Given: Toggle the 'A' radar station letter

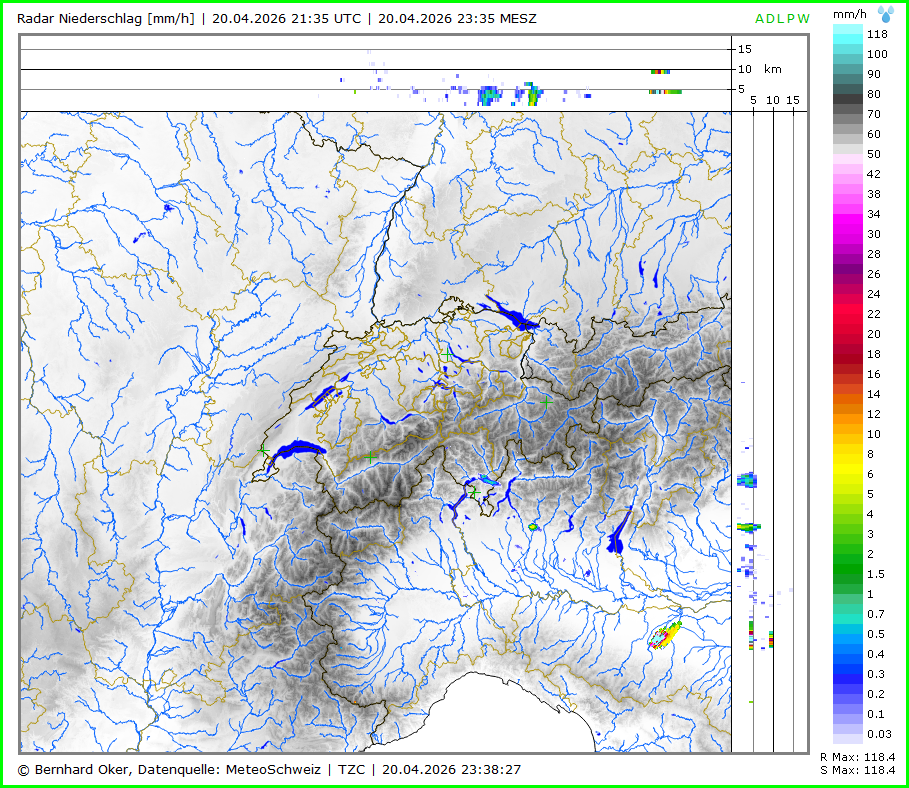Looking at the screenshot, I should [x=760, y=18].
